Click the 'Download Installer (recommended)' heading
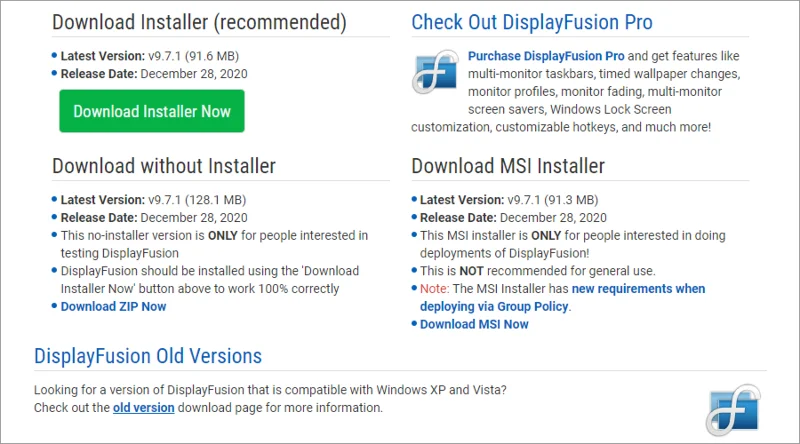Screen dimensions: 800x444 (199, 22)
